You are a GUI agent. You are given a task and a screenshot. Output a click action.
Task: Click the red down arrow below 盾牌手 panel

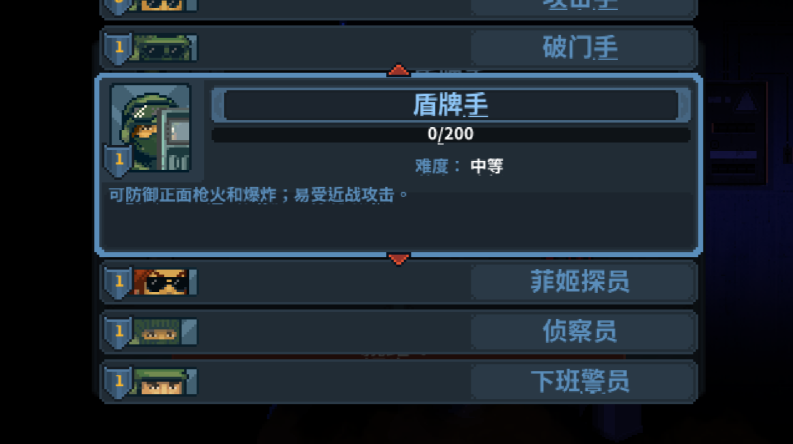pyautogui.click(x=398, y=259)
